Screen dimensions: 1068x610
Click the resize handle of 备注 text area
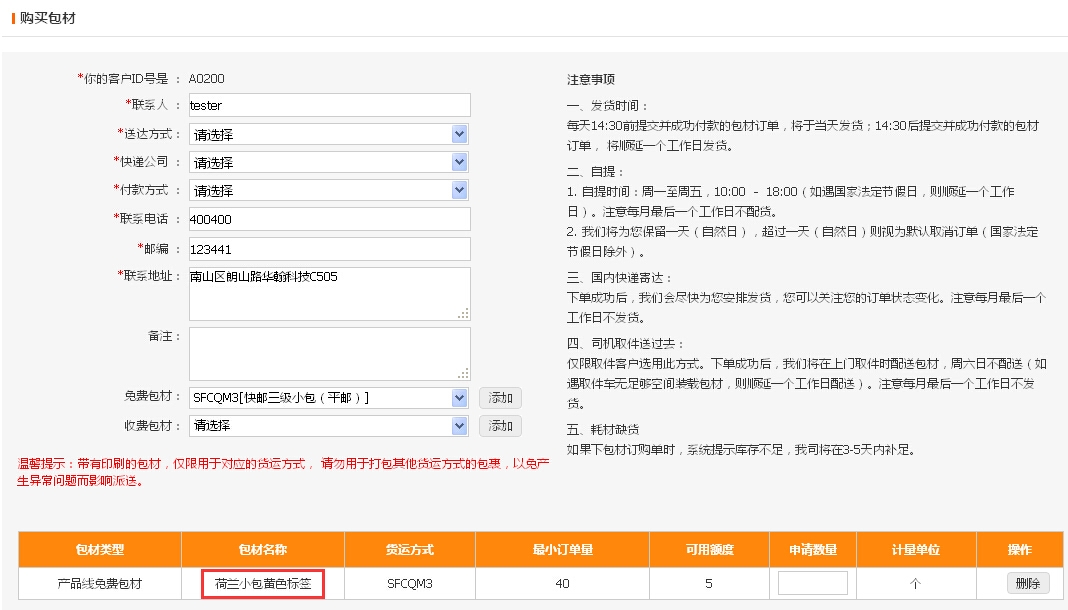463,374
